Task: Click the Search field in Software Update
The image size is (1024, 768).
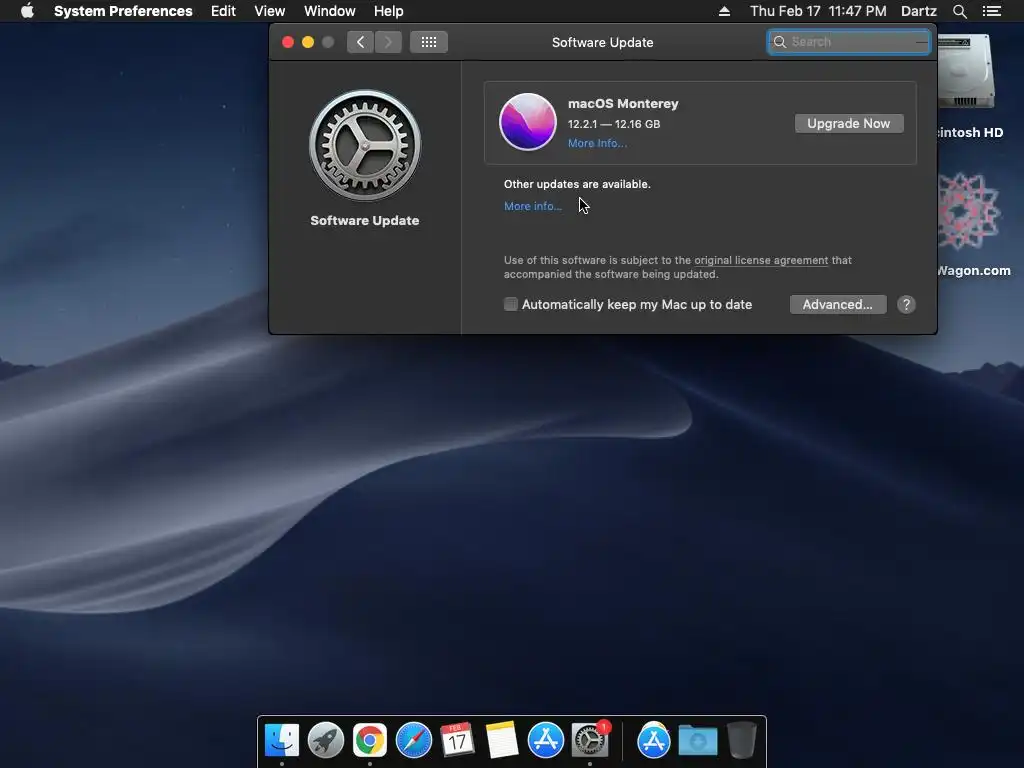Action: click(x=848, y=42)
